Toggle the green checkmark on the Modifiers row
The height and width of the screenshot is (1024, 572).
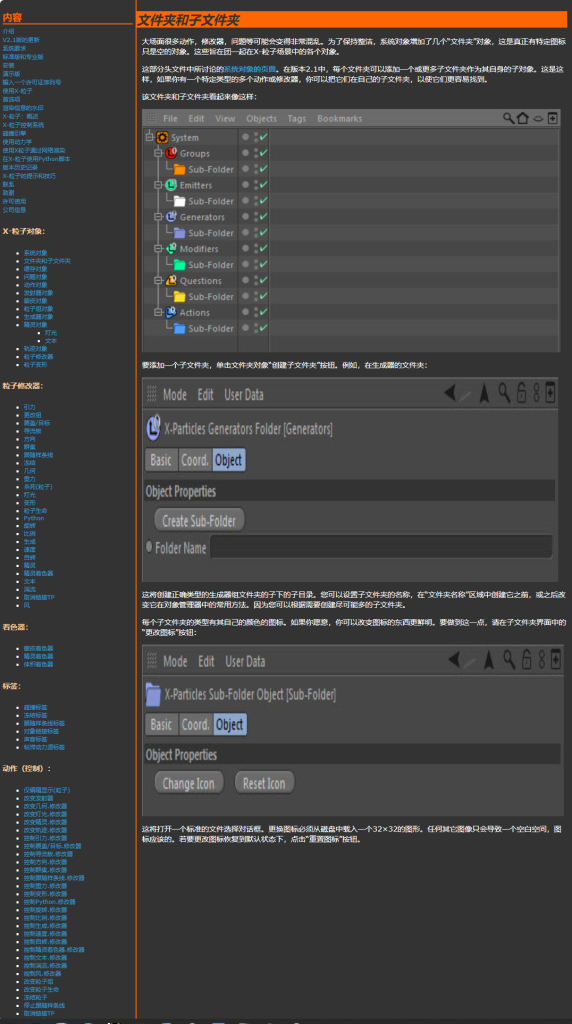point(264,249)
